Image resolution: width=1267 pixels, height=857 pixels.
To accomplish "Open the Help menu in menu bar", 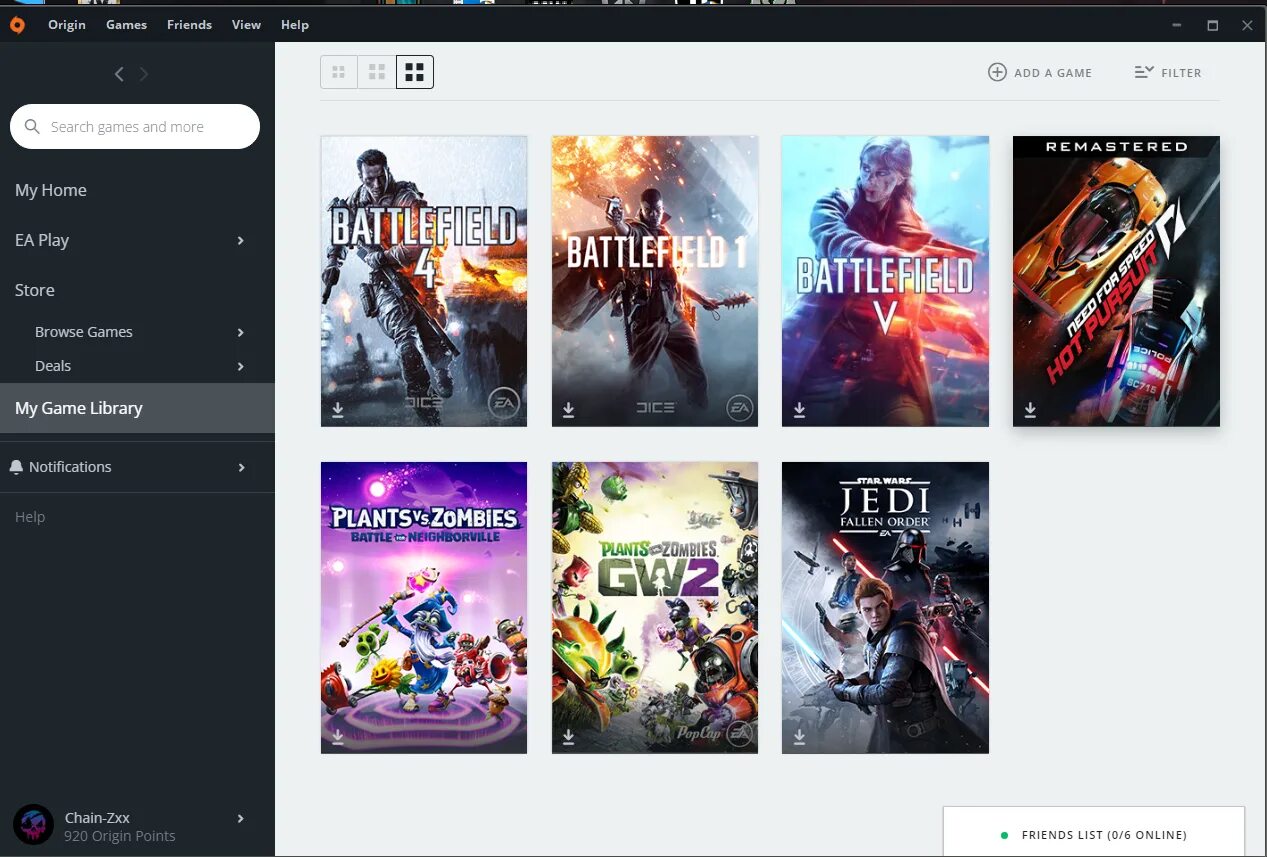I will point(295,25).
